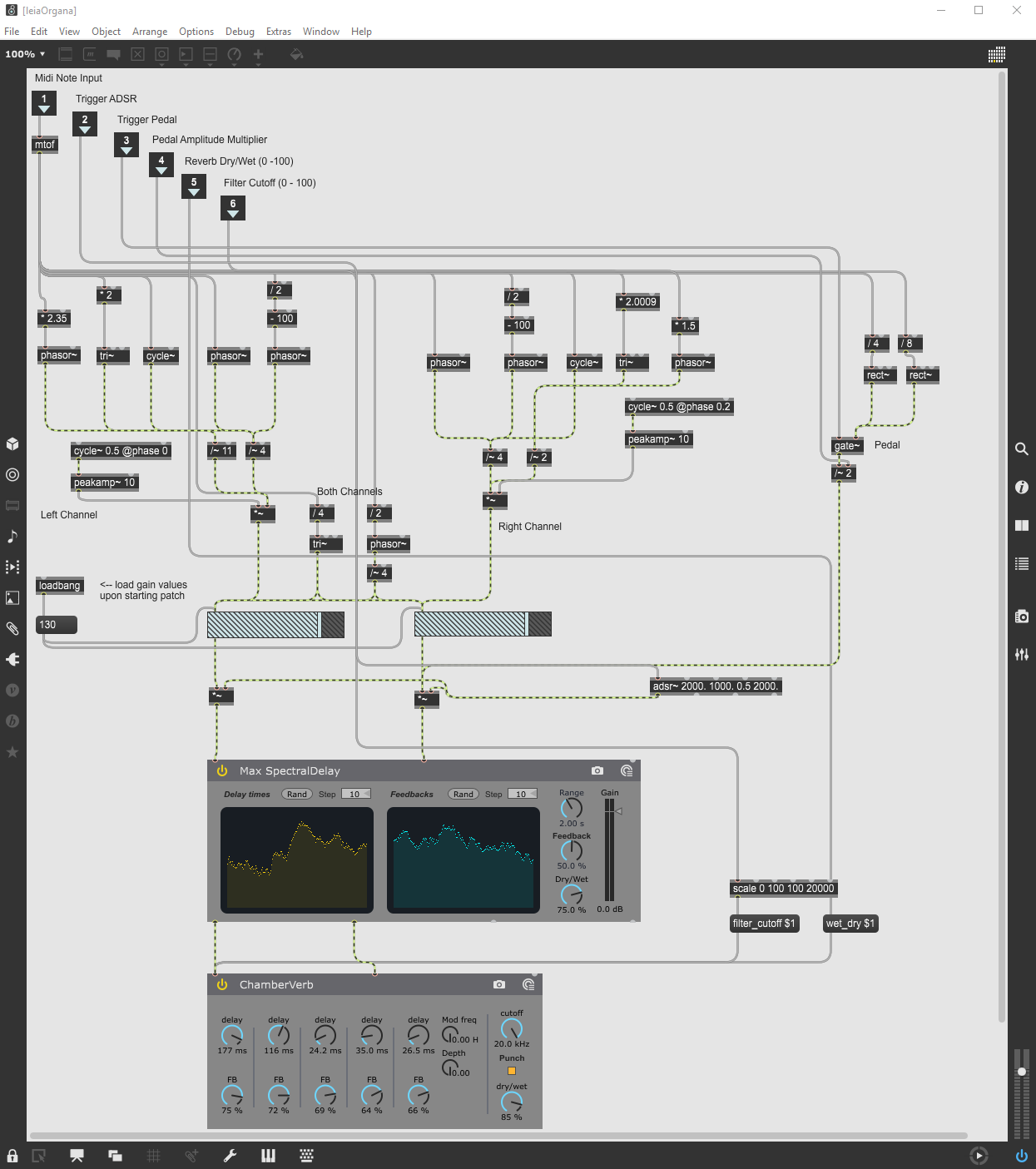1036x1169 pixels.
Task: Click the snapshot camera icon in sidebar
Action: click(x=1022, y=617)
